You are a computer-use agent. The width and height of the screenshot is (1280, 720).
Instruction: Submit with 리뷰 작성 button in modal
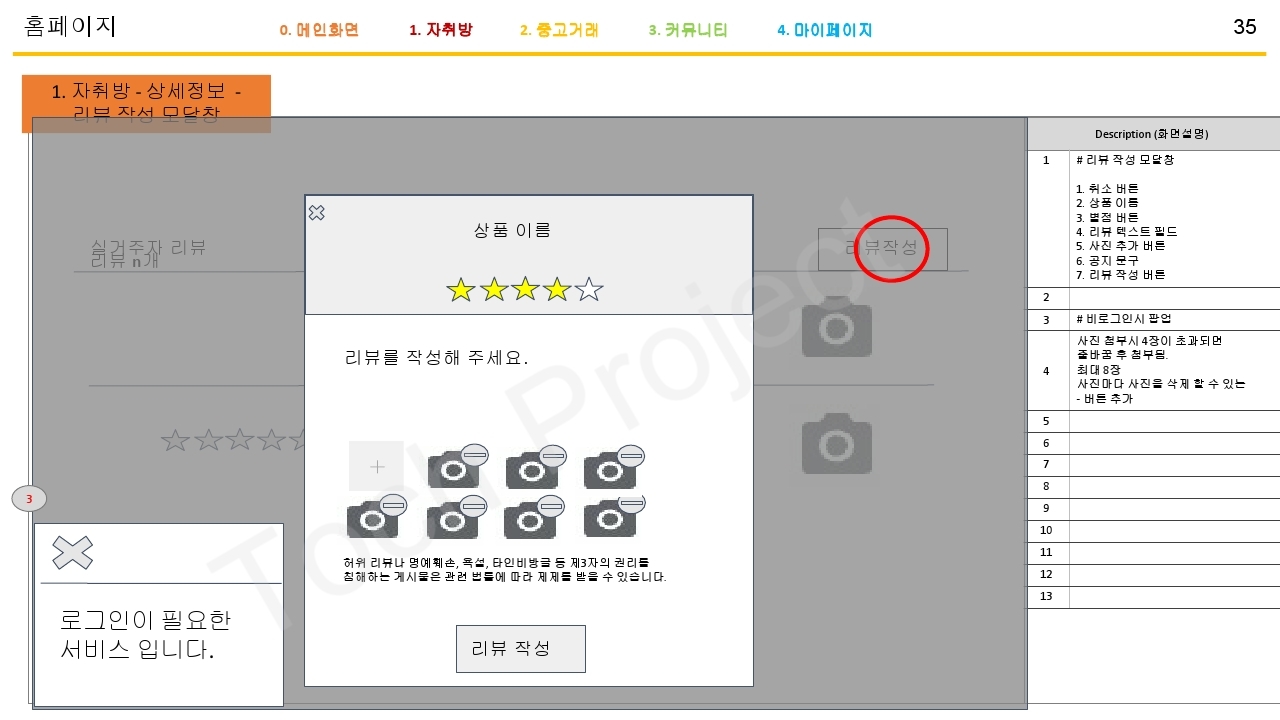(521, 649)
